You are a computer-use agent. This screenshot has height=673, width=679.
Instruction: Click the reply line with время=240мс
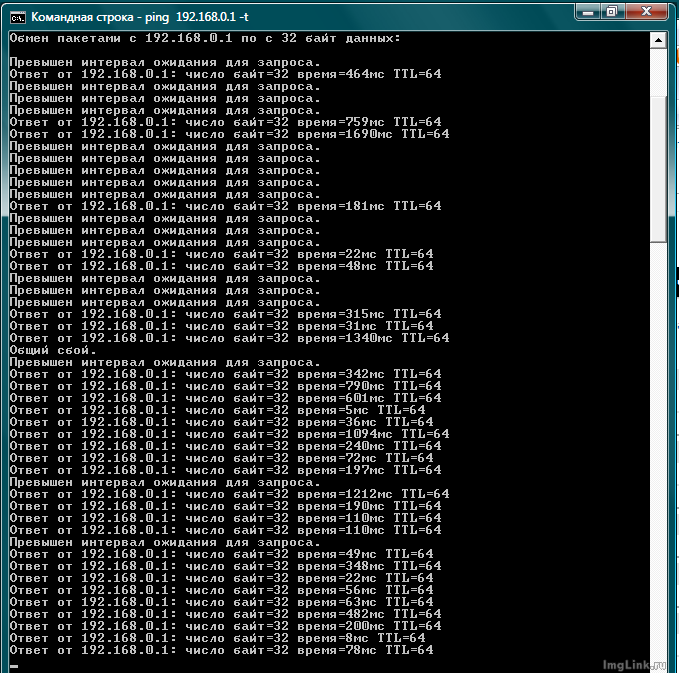click(226, 446)
